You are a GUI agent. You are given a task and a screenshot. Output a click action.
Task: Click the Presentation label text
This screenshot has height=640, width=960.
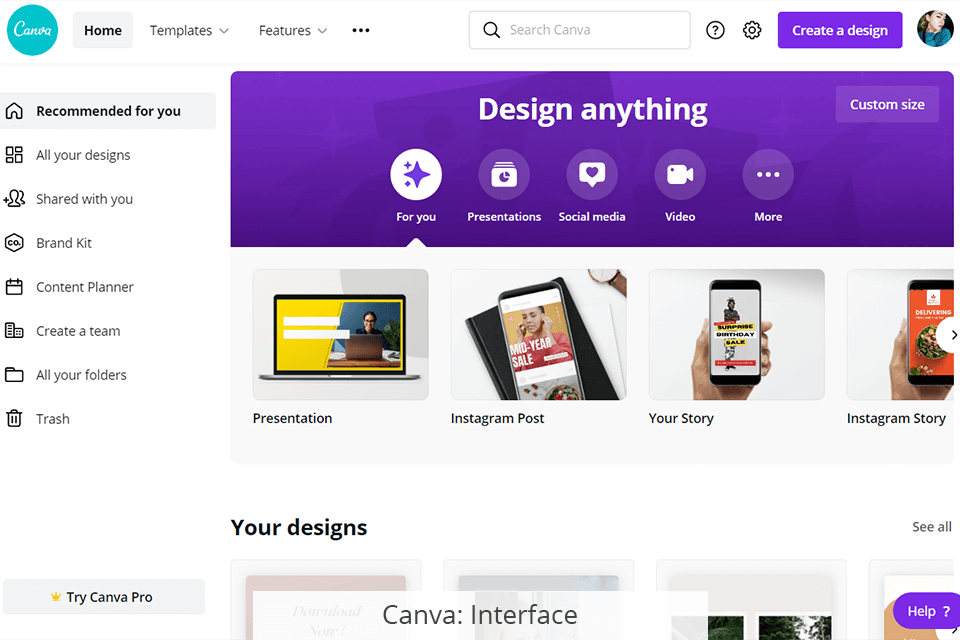(293, 418)
